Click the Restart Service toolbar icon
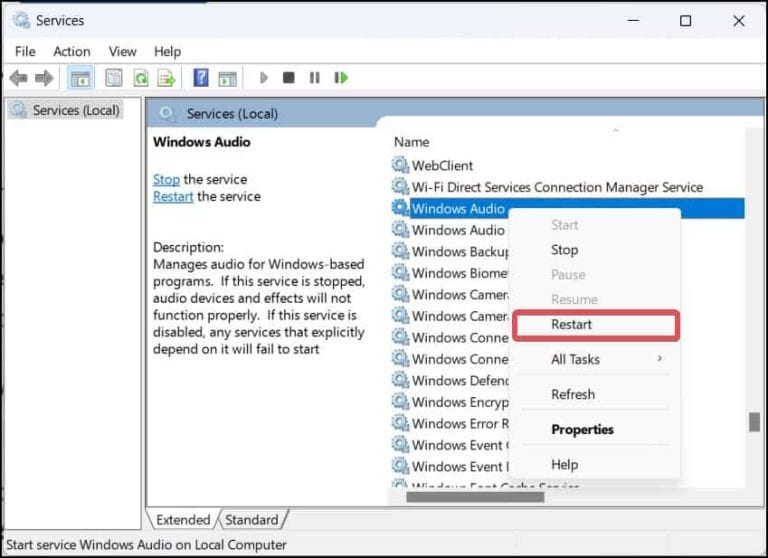The height and width of the screenshot is (558, 768). [341, 78]
